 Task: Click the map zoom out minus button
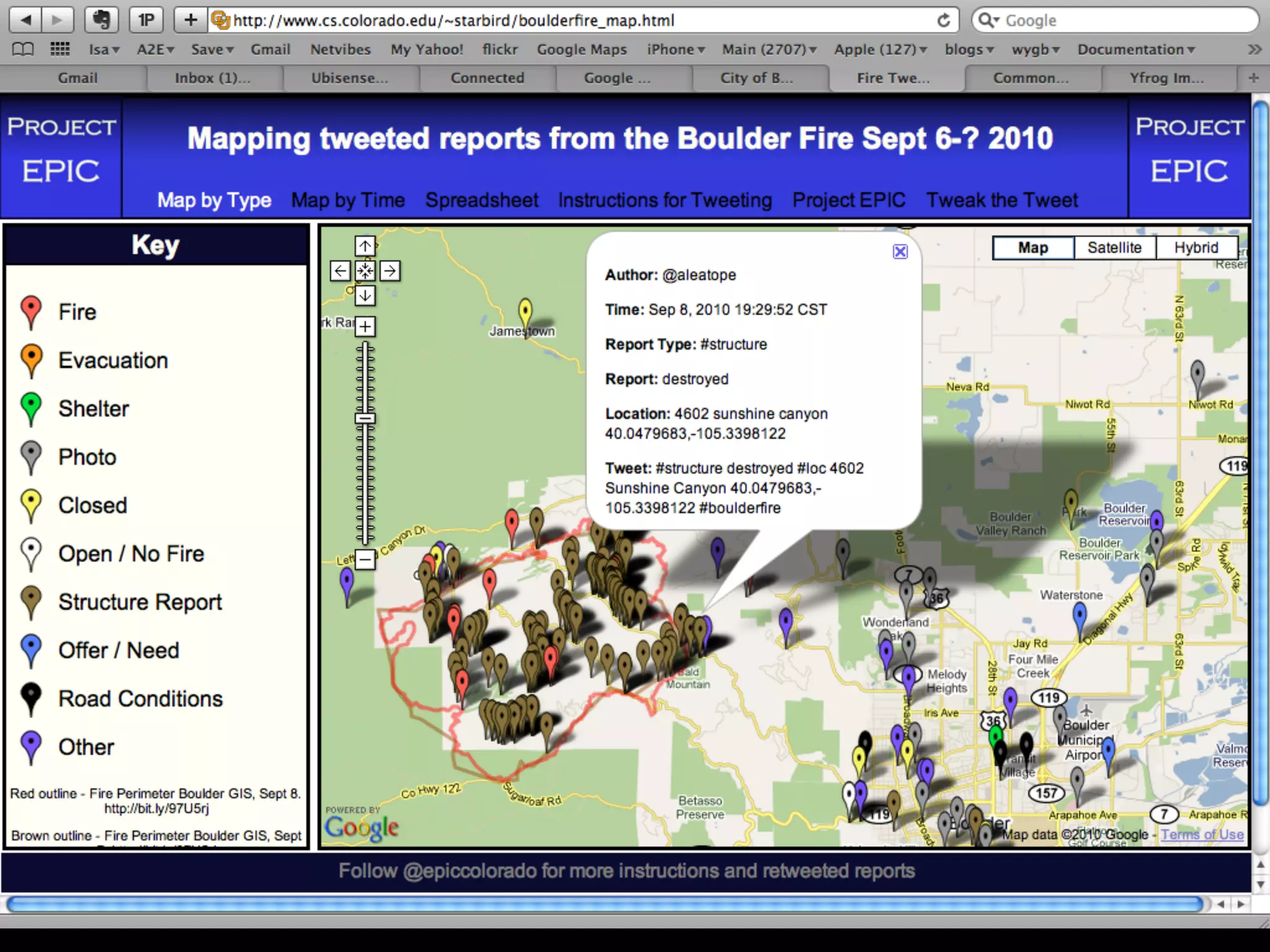coord(365,560)
